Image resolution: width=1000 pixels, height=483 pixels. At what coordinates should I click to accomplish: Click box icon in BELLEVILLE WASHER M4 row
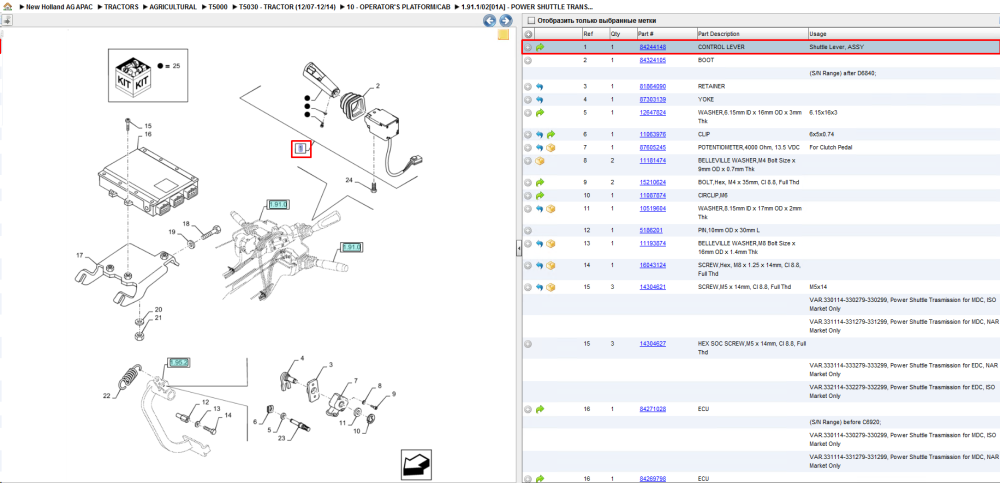(x=540, y=160)
